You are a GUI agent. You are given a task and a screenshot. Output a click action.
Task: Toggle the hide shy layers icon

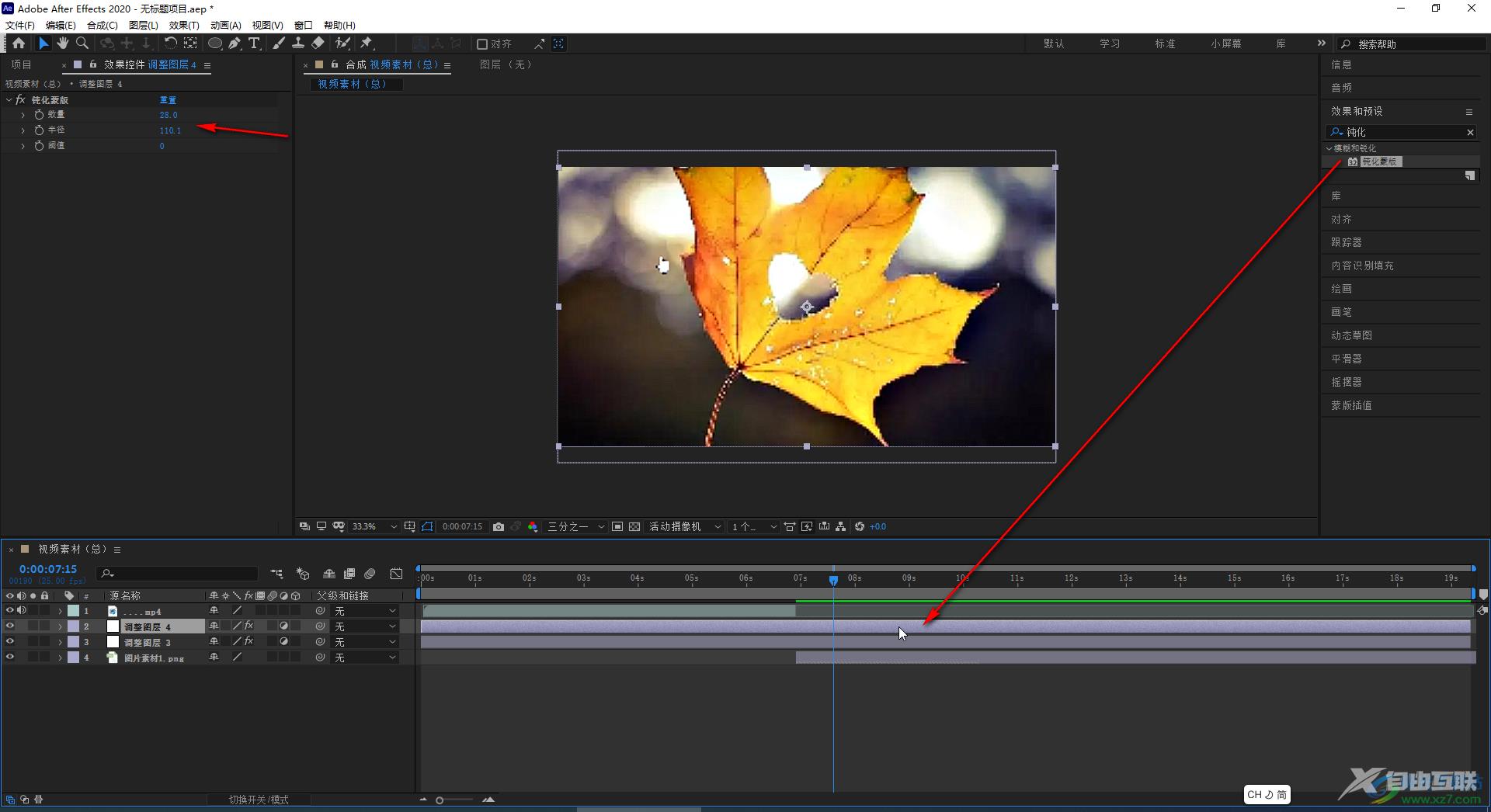coord(329,574)
